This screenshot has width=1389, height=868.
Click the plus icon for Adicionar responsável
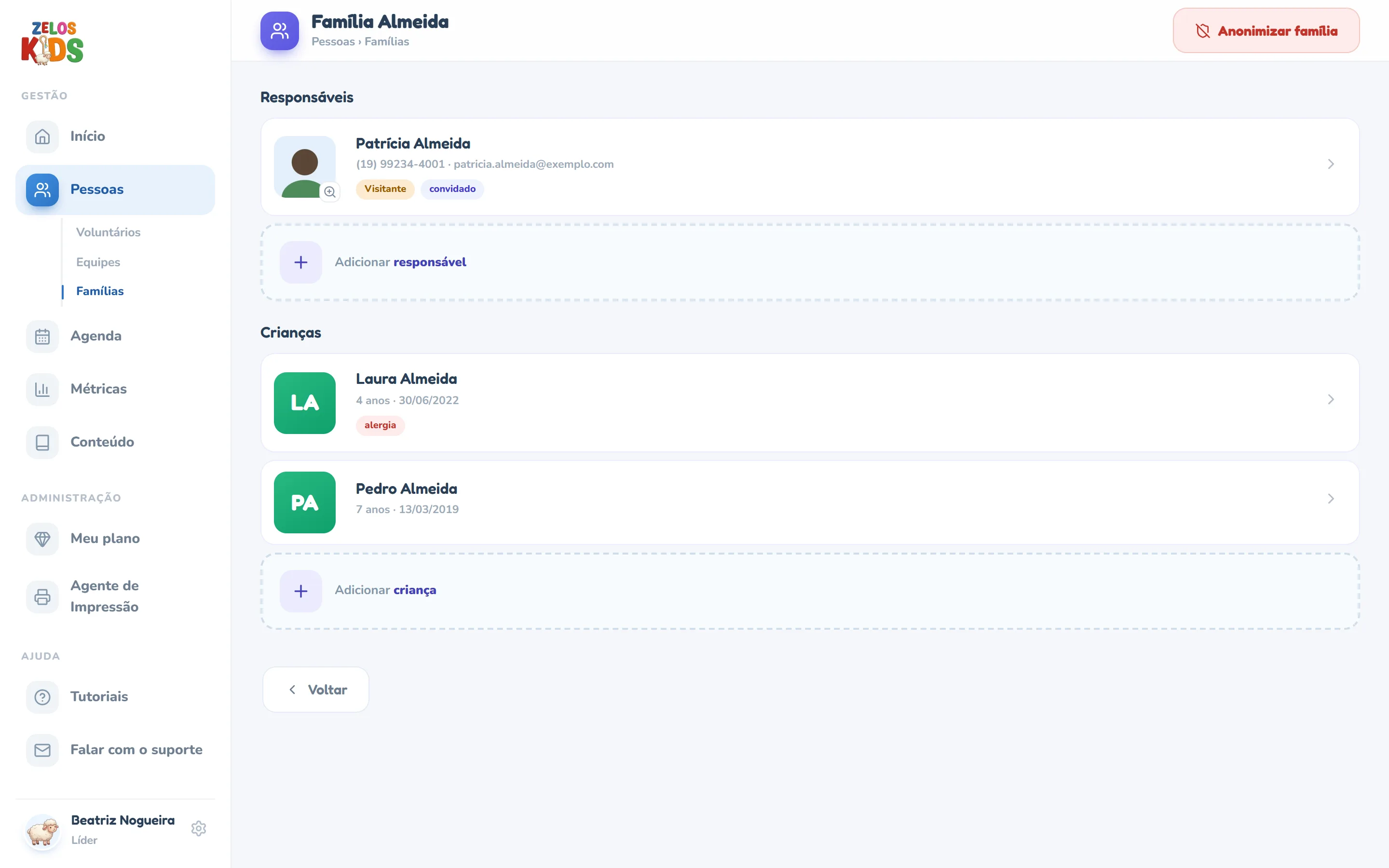pos(301,262)
